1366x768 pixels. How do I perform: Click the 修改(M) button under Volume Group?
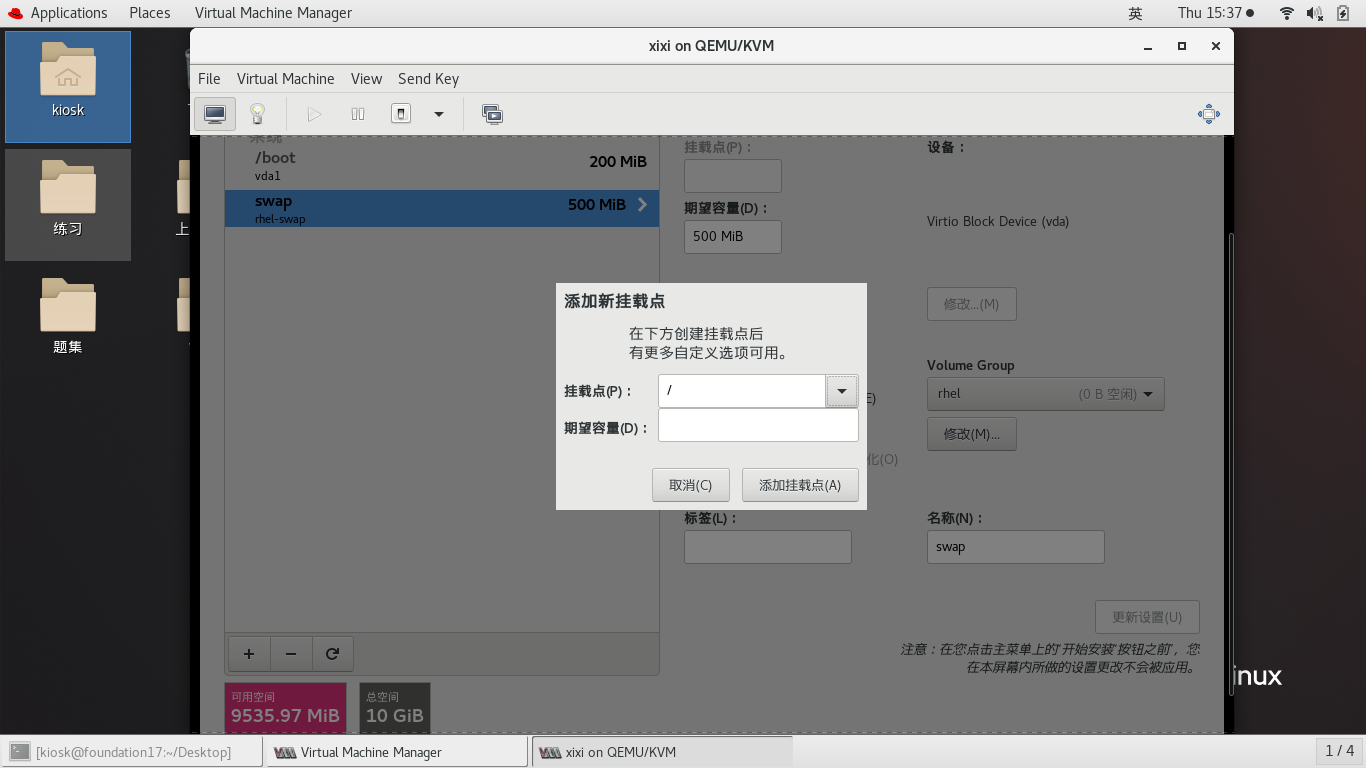[x=971, y=434]
